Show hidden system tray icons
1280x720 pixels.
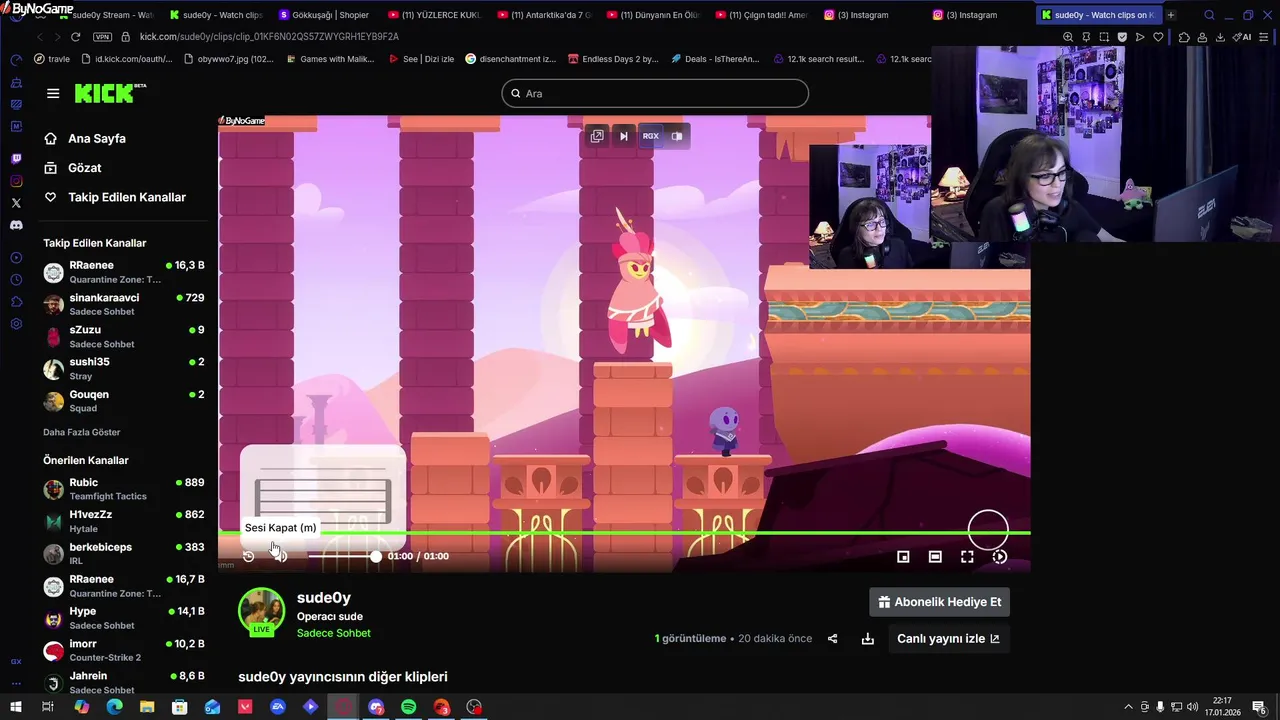pyautogui.click(x=1129, y=707)
